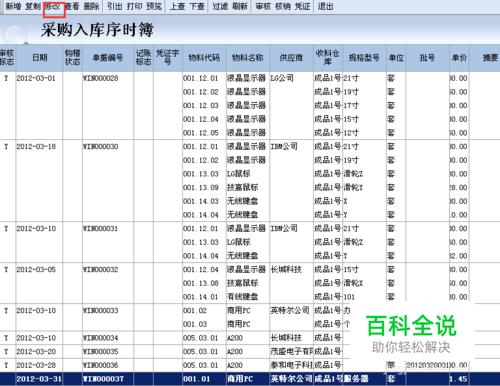The height and width of the screenshot is (386, 500).
Task: Click the 凭证字号 column header
Action: click(168, 58)
